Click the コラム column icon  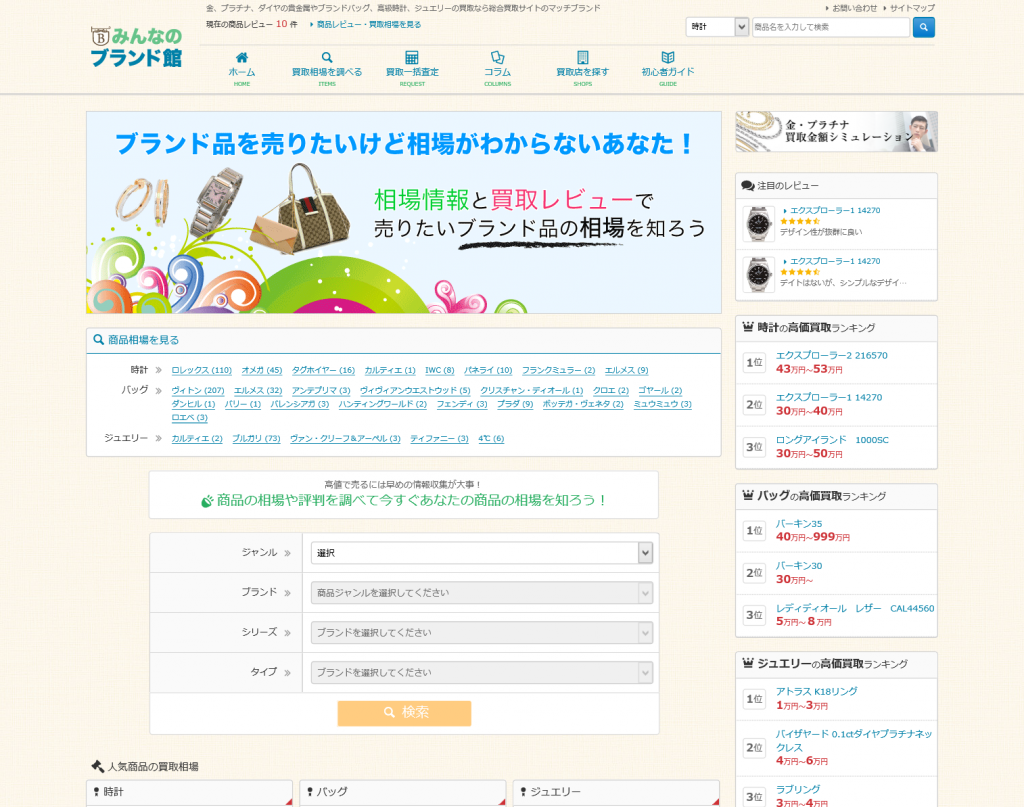coord(497,58)
